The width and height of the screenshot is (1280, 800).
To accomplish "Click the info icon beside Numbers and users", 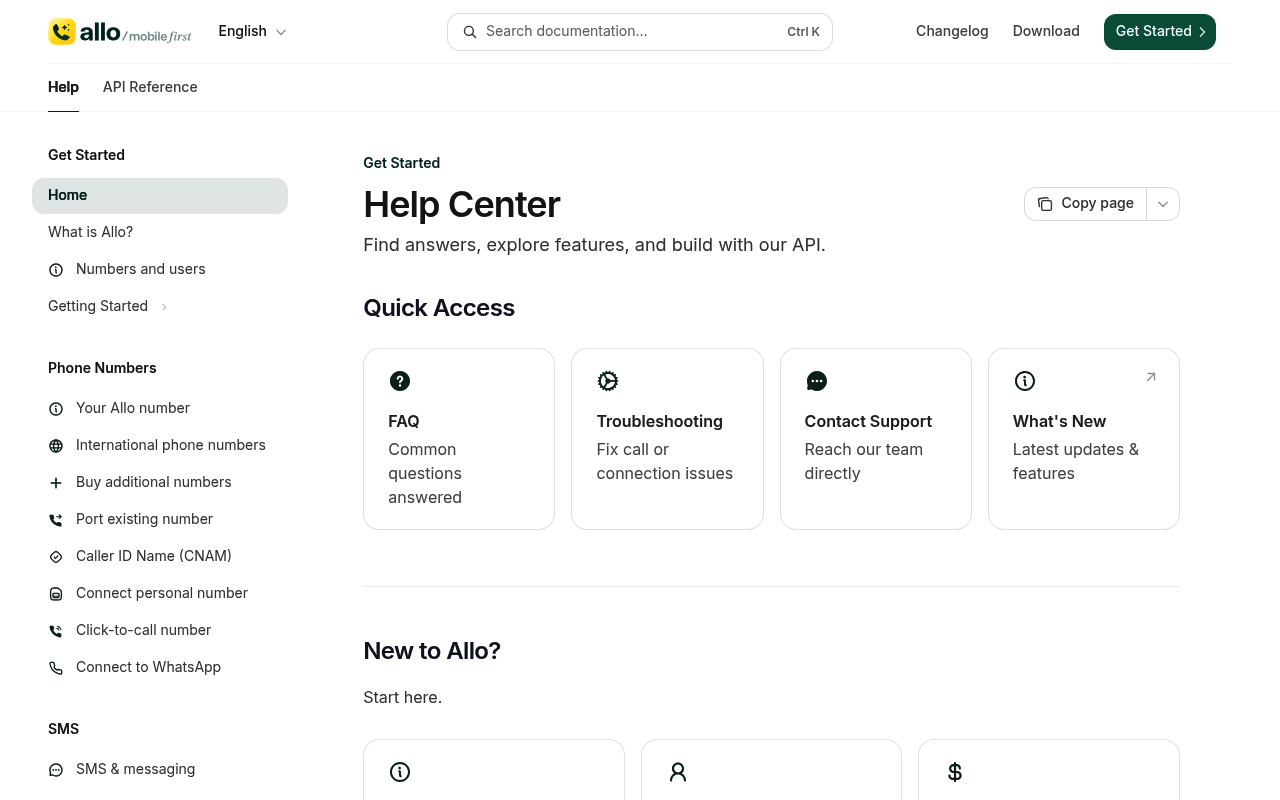I will tap(56, 270).
